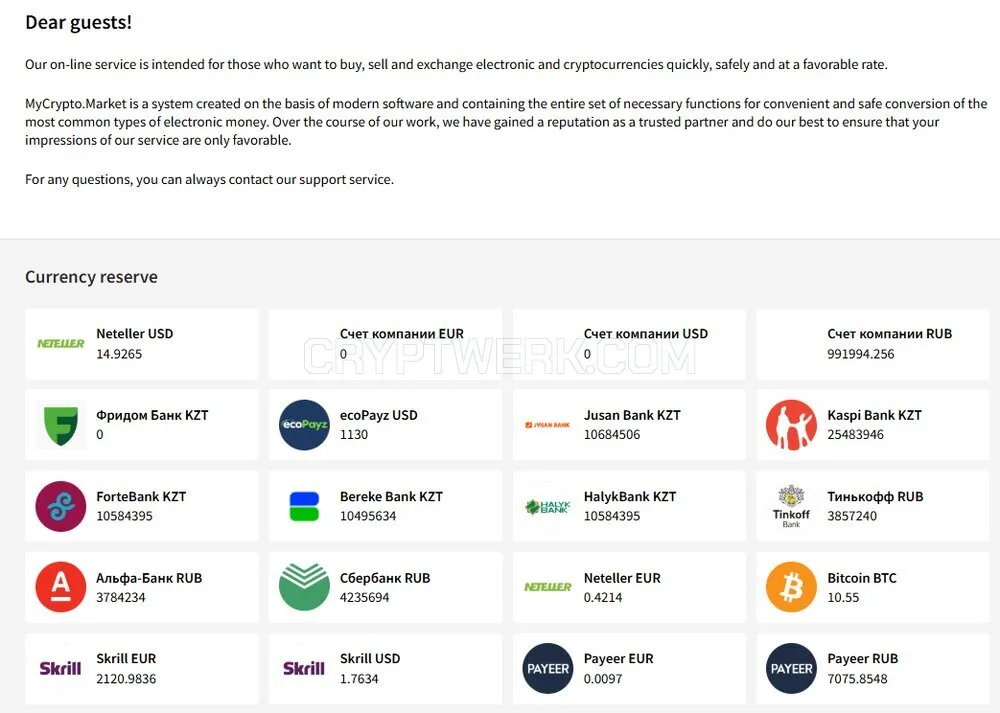Select the Счет компании EUR card
Viewport: 1000px width, 713px height.
pyautogui.click(x=385, y=344)
